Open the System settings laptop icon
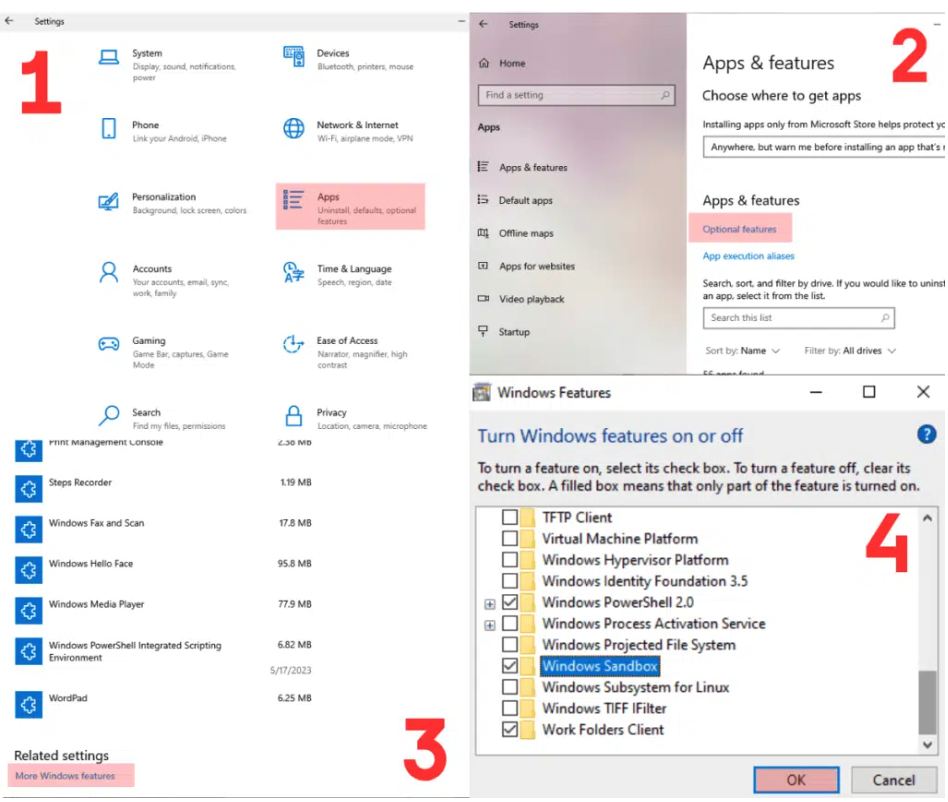Viewport: 948px width, 802px height. pyautogui.click(x=109, y=57)
